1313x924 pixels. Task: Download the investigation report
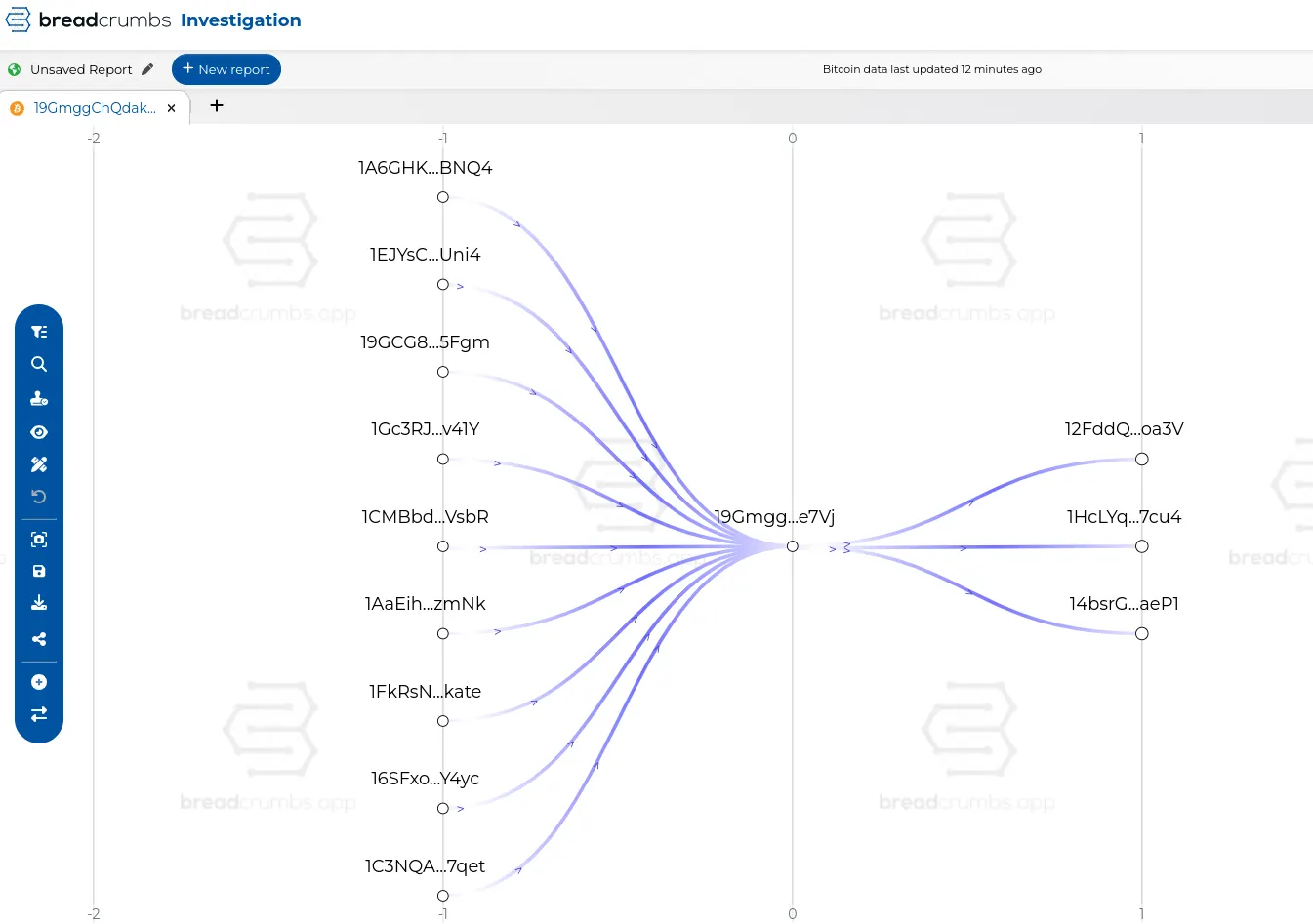pyautogui.click(x=39, y=602)
